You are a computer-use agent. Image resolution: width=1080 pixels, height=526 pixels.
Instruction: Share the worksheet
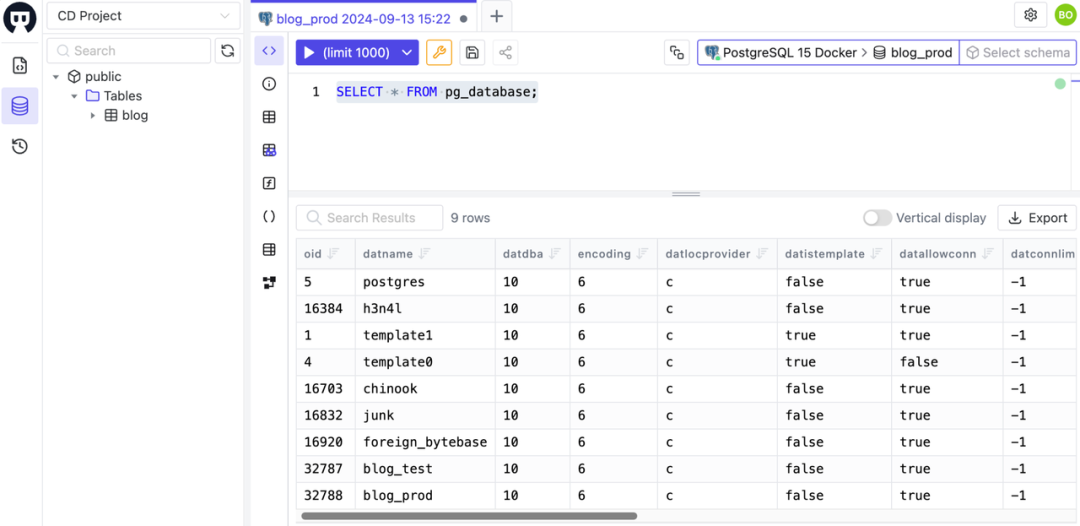[x=506, y=52]
